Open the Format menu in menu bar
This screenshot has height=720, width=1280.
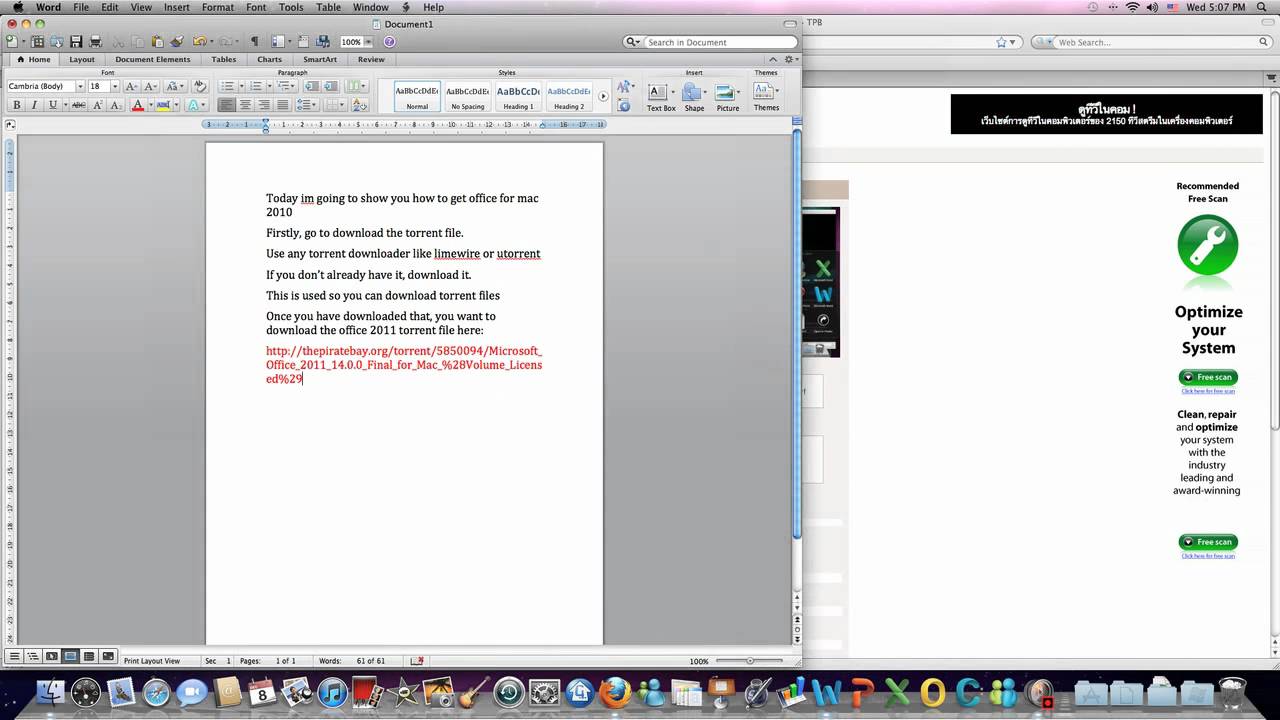218,7
